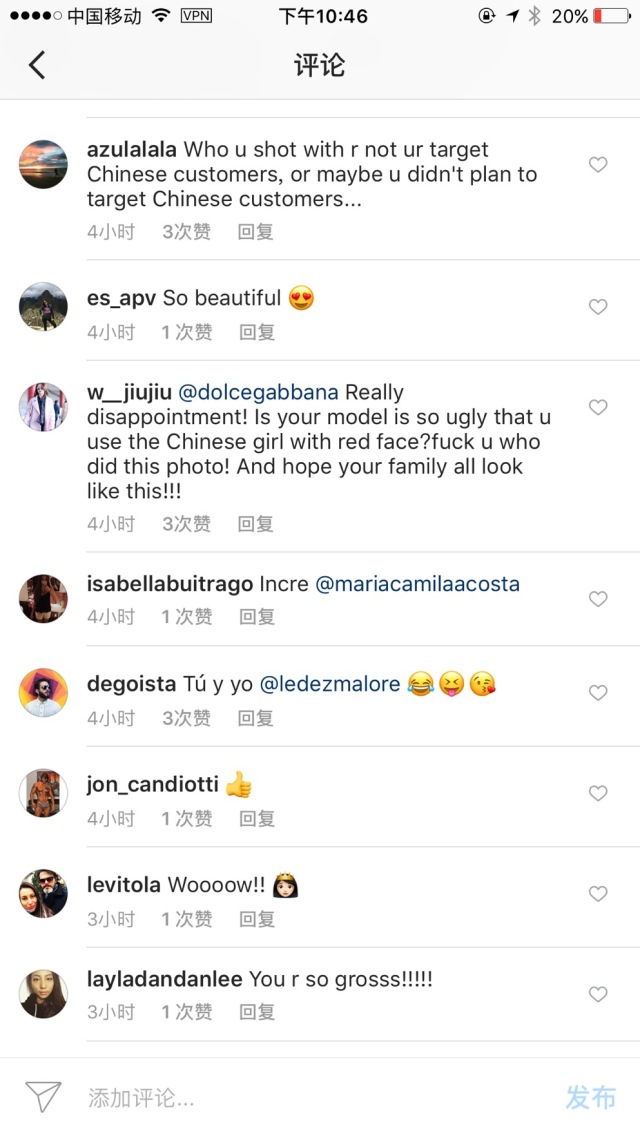Heart levitola's Woooow comment
Viewport: 640px width, 1138px height.
coord(598,894)
